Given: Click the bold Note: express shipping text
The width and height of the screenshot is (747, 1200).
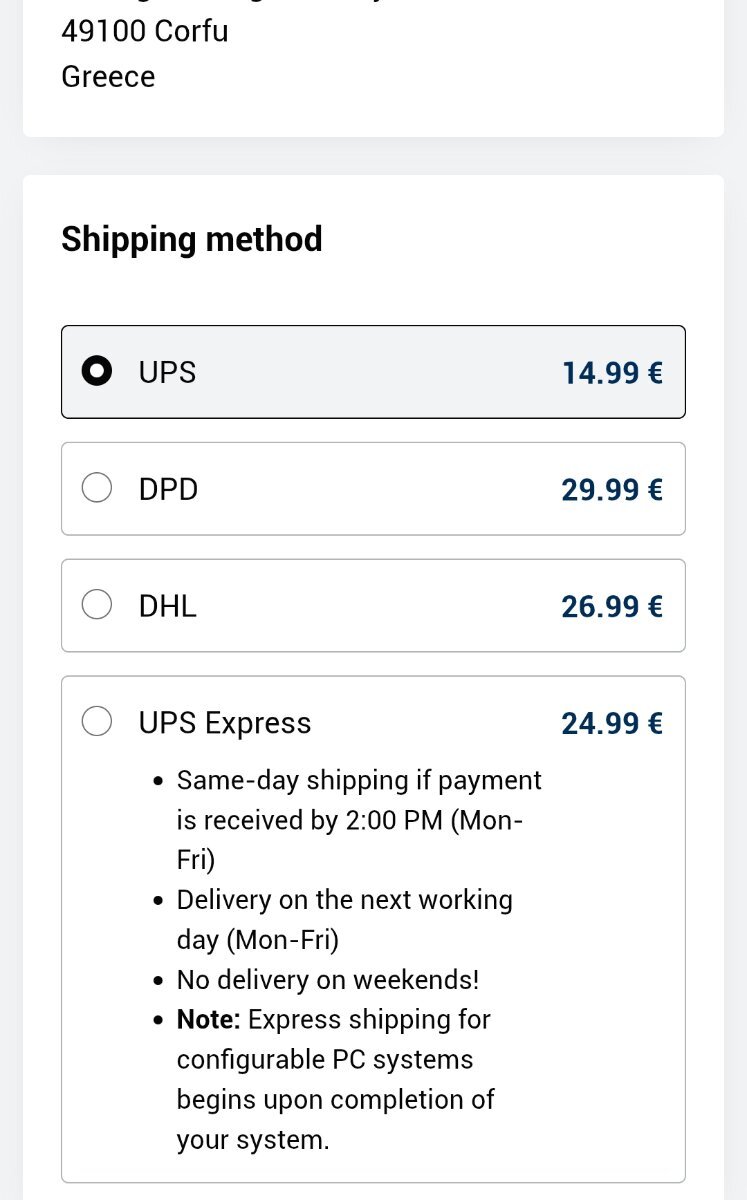Looking at the screenshot, I should [208, 1020].
